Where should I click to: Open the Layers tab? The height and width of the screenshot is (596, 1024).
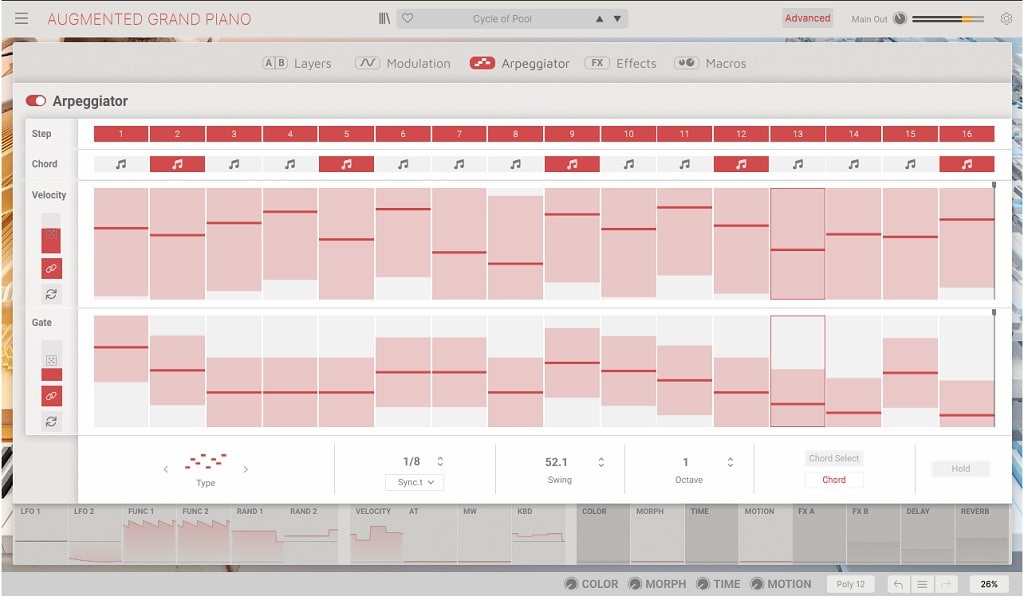pos(296,63)
